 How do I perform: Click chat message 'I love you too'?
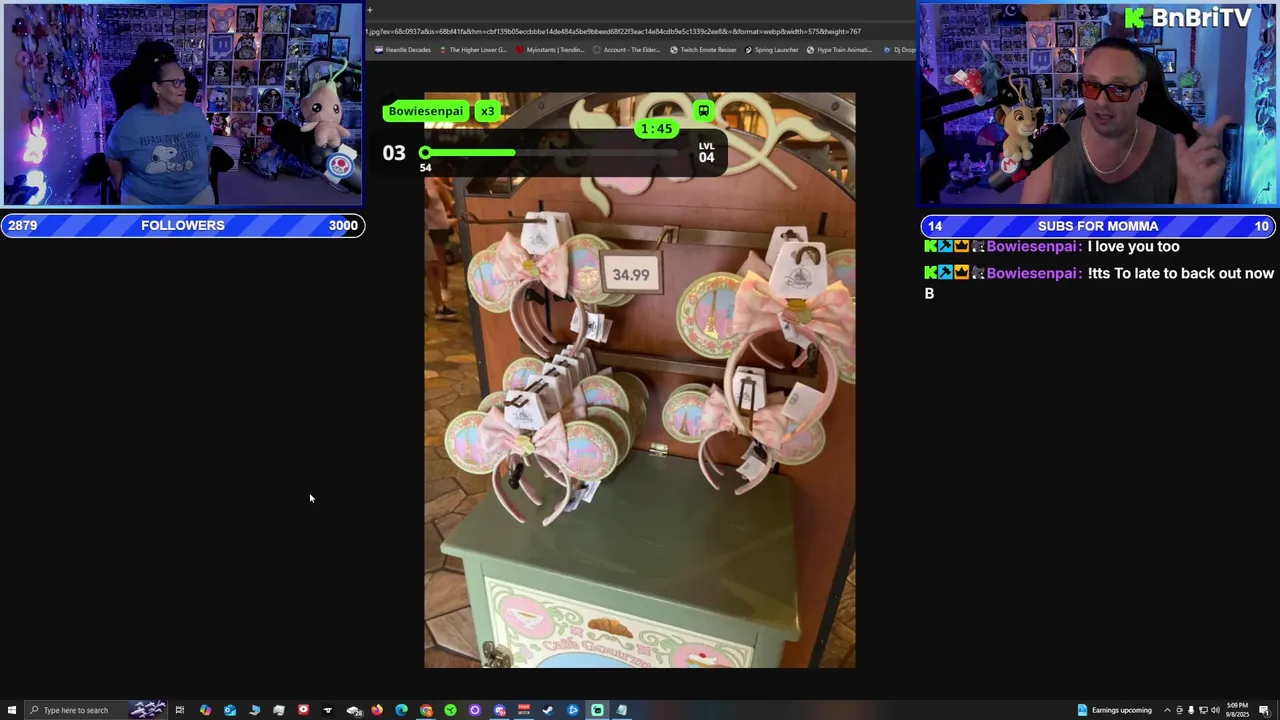coord(1133,246)
